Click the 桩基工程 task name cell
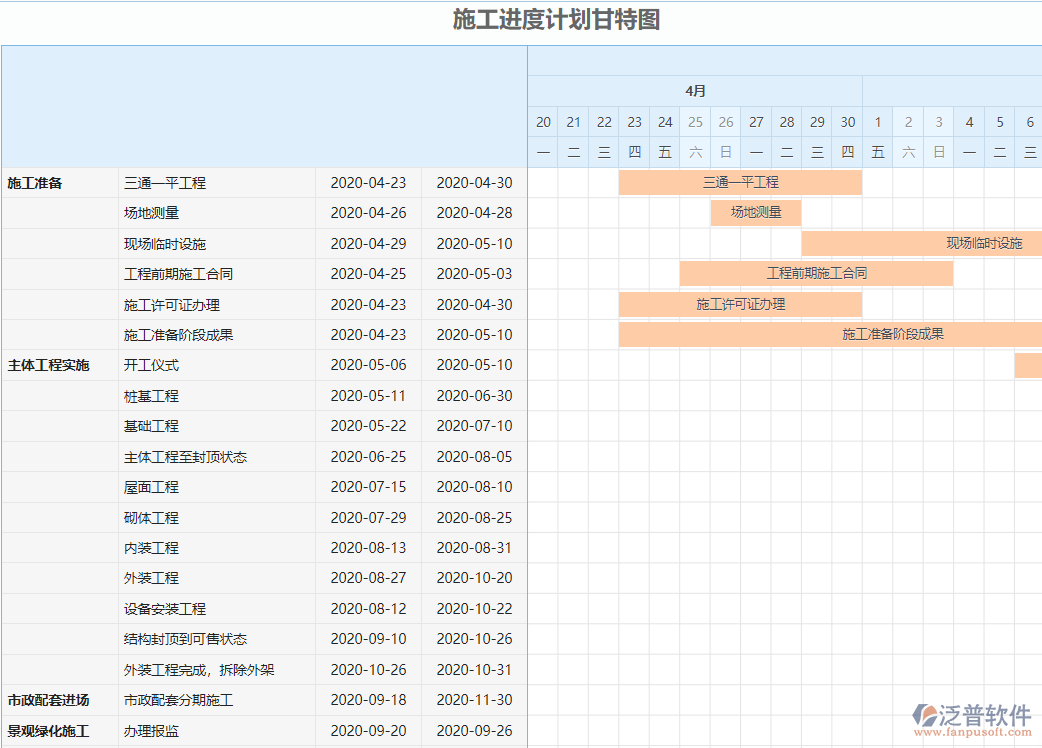1042x748 pixels. tap(151, 396)
